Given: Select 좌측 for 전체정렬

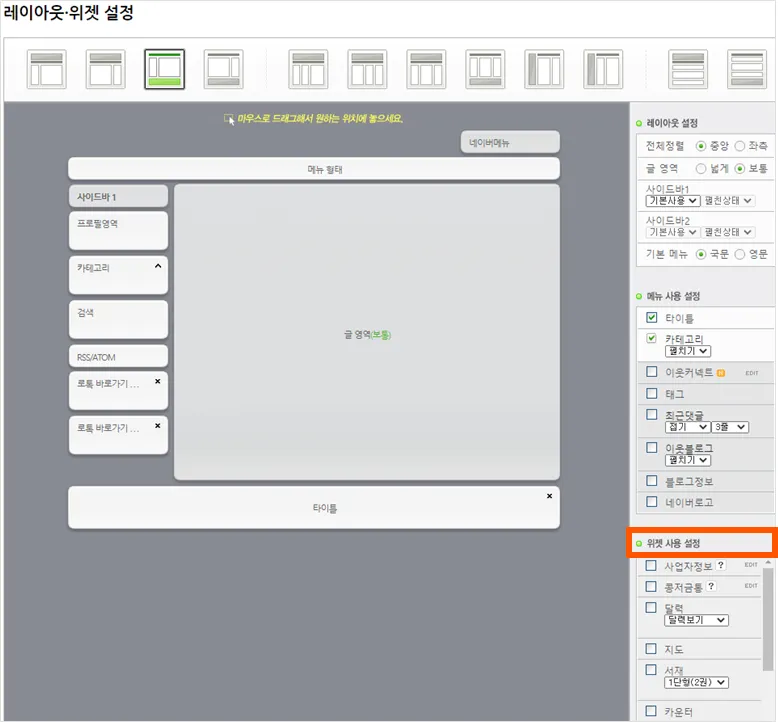Looking at the screenshot, I should point(740,146).
